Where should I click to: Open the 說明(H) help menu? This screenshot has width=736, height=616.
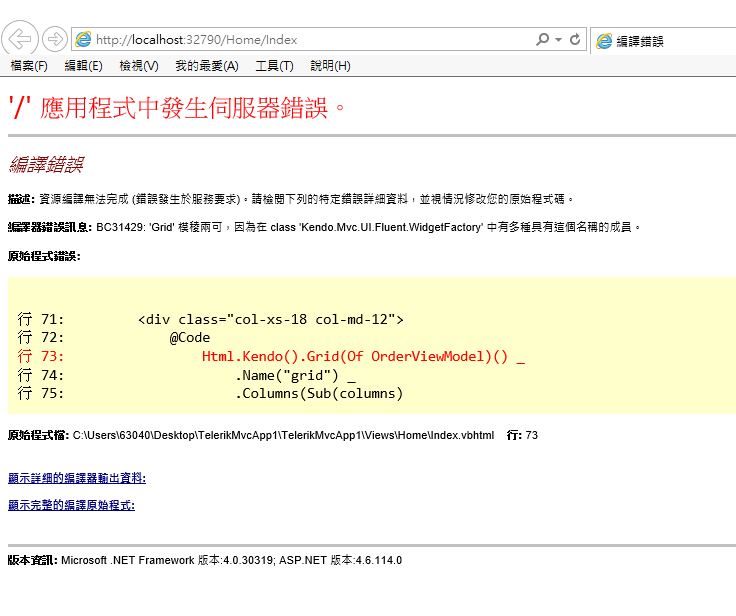coord(330,66)
